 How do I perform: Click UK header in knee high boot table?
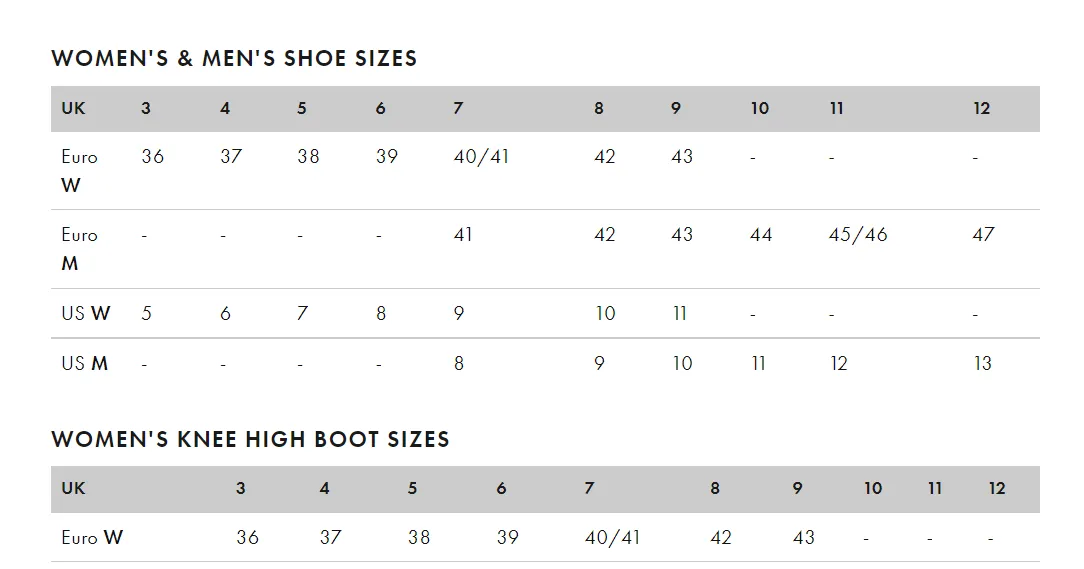tap(73, 489)
